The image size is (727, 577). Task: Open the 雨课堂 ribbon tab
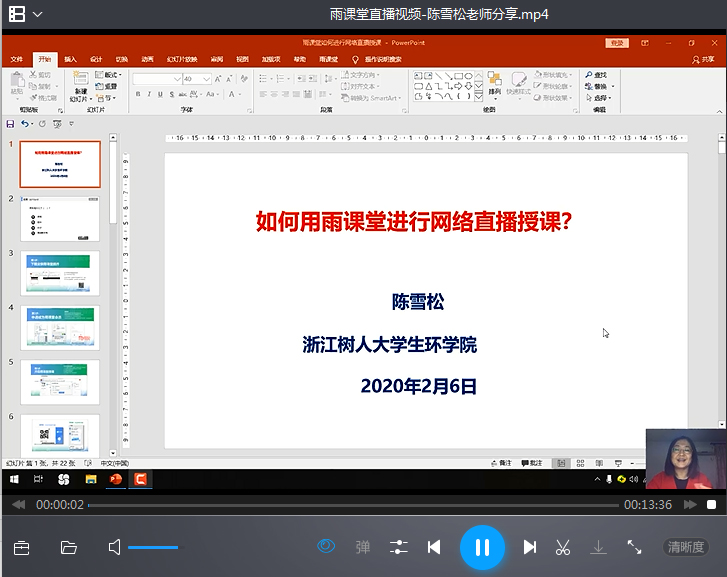coord(328,59)
